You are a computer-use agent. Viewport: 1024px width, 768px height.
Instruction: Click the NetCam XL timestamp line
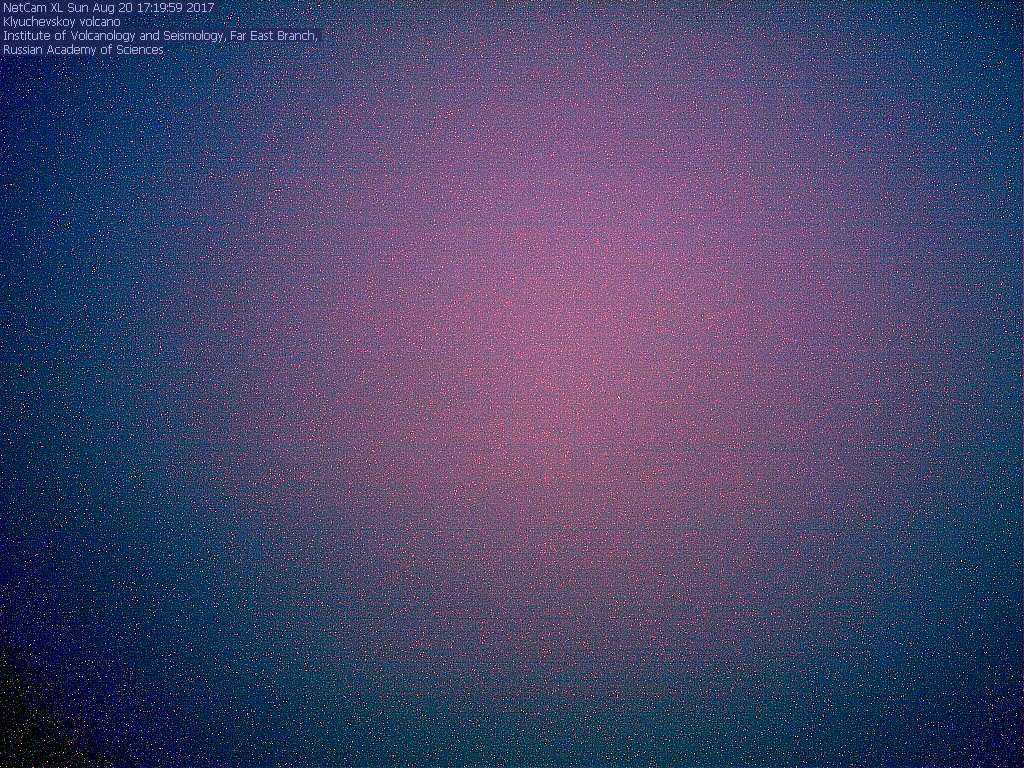[x=108, y=8]
